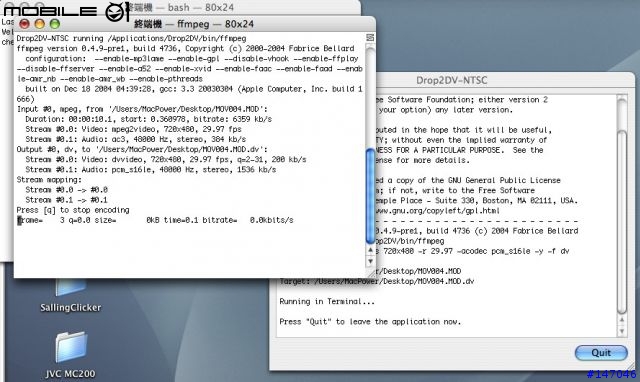Viewport: 640px width, 382px height.
Task: Click the Duration 00:00:10.1 line
Action: click(x=149, y=119)
